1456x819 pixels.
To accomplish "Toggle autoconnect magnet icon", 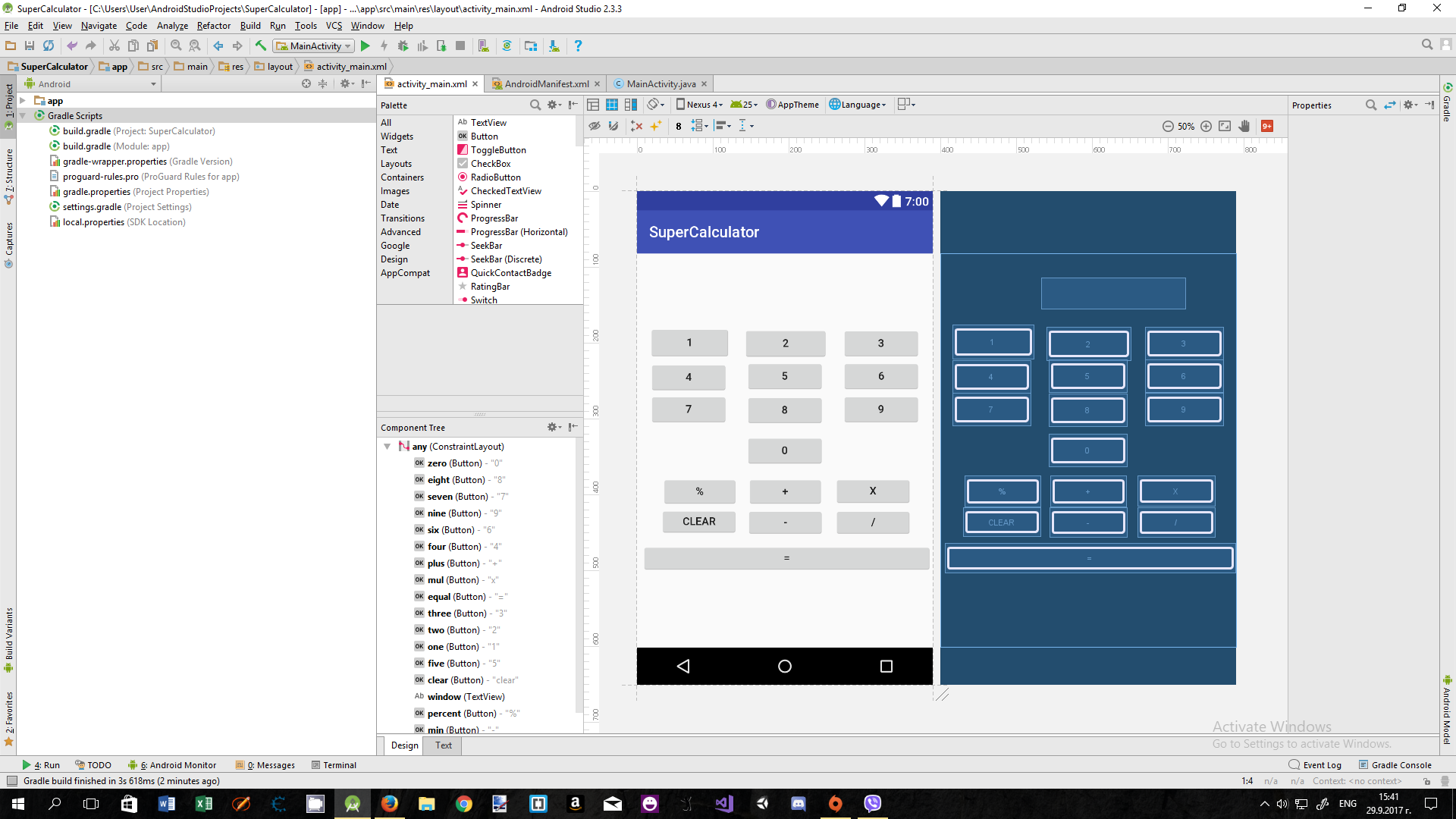I will 613,126.
